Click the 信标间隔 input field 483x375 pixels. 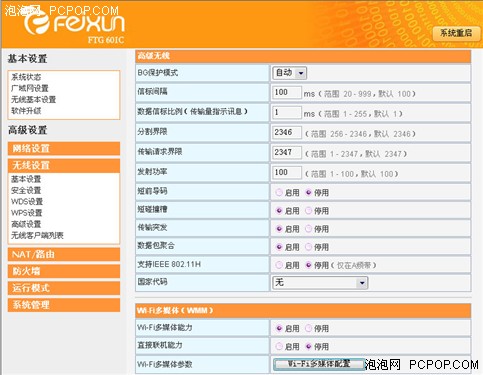287,92
